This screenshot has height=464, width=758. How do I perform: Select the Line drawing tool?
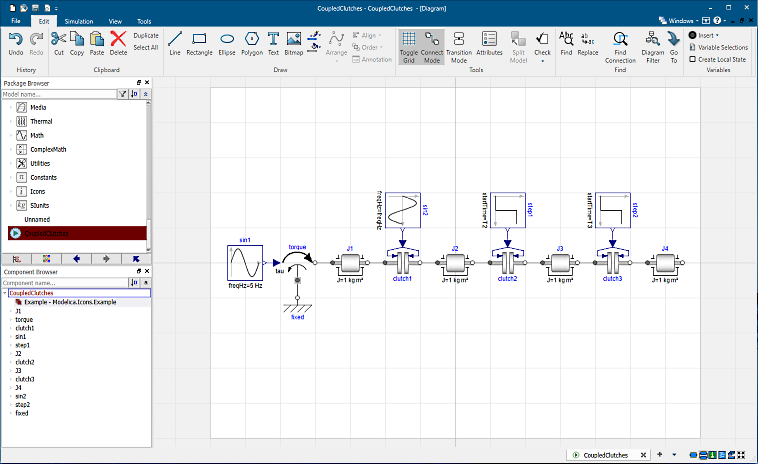(x=175, y=41)
